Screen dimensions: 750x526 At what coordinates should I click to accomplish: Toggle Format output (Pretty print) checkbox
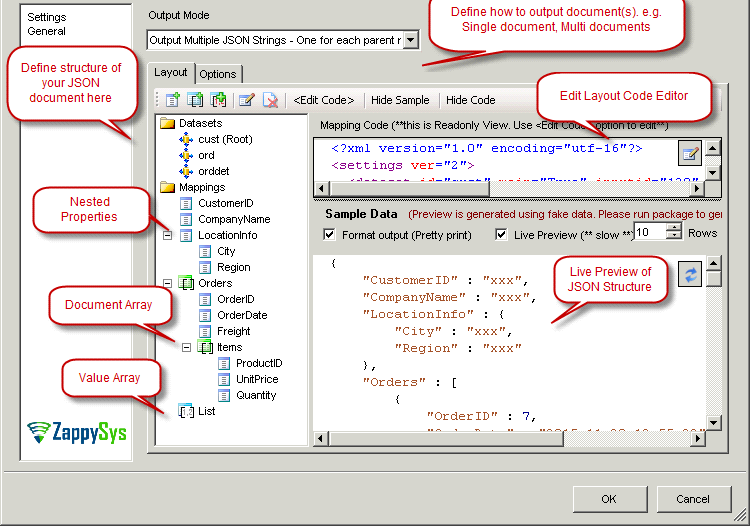click(329, 234)
